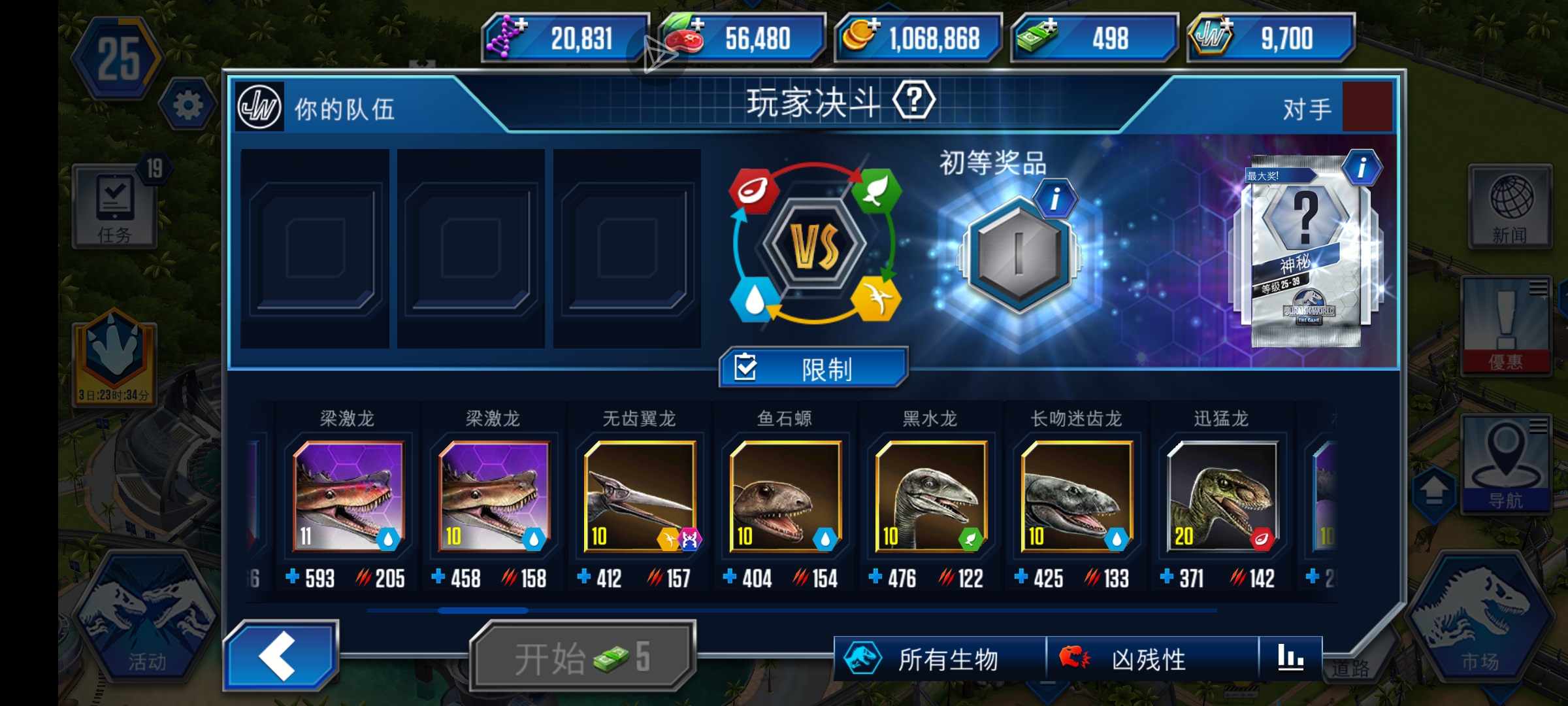This screenshot has width=1568, height=706.
Task: Add DNA with the plus icon
Action: pos(521,24)
